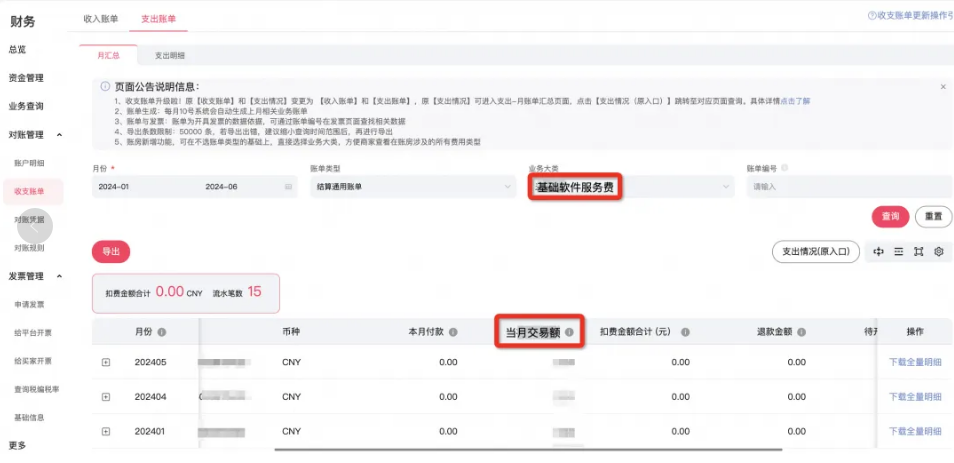The width and height of the screenshot is (954, 463).
Task: Open the 支出明细 sub-tab
Action: pos(169,55)
